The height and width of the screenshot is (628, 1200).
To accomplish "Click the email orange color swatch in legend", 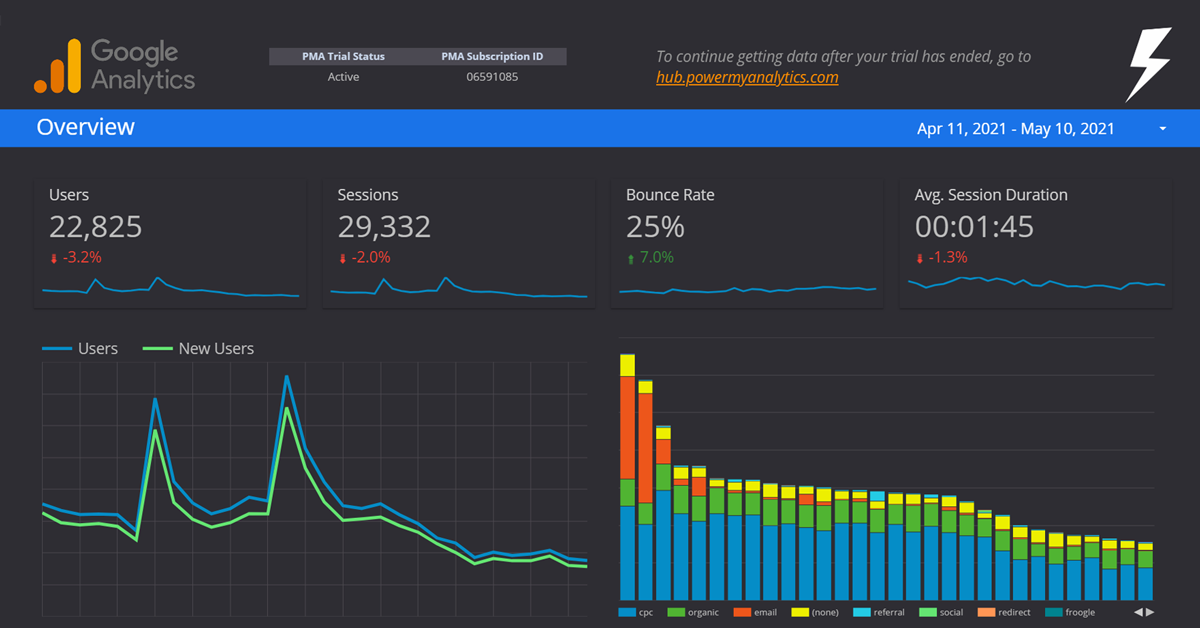I will [742, 612].
